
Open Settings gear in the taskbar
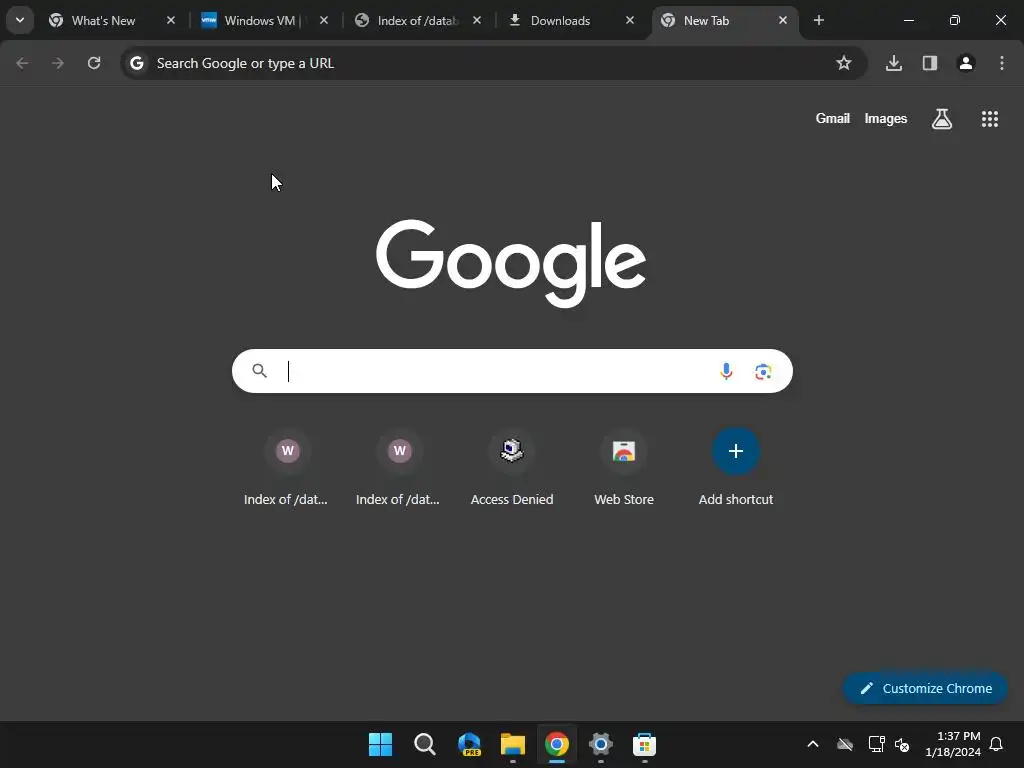601,744
